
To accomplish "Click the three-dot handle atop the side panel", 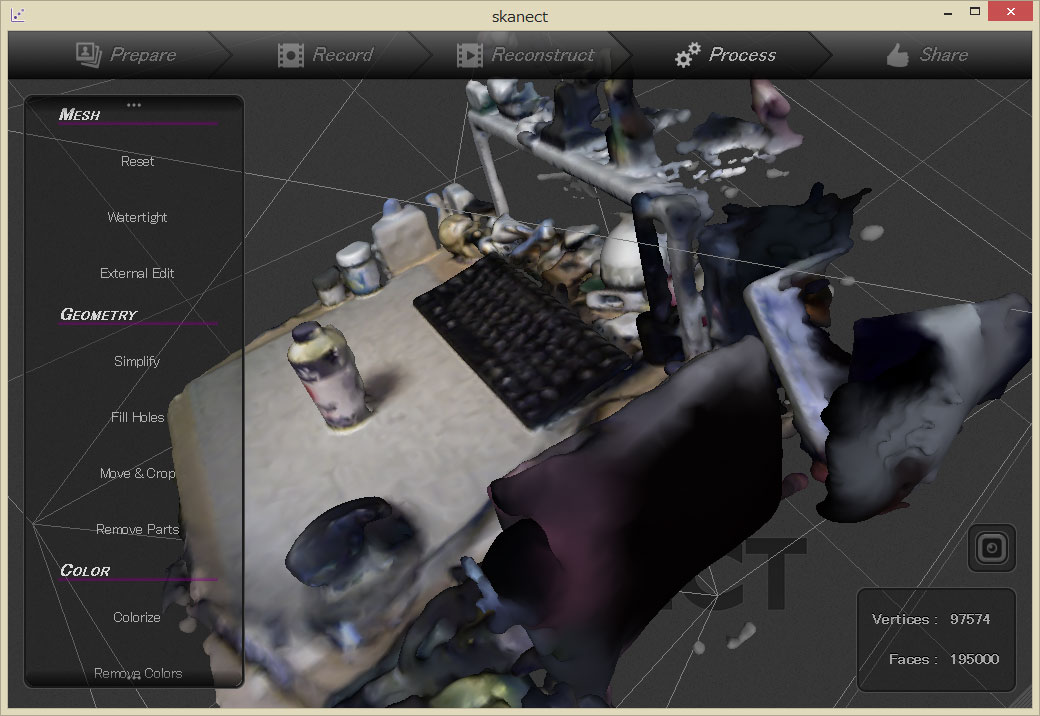I will (x=134, y=104).
